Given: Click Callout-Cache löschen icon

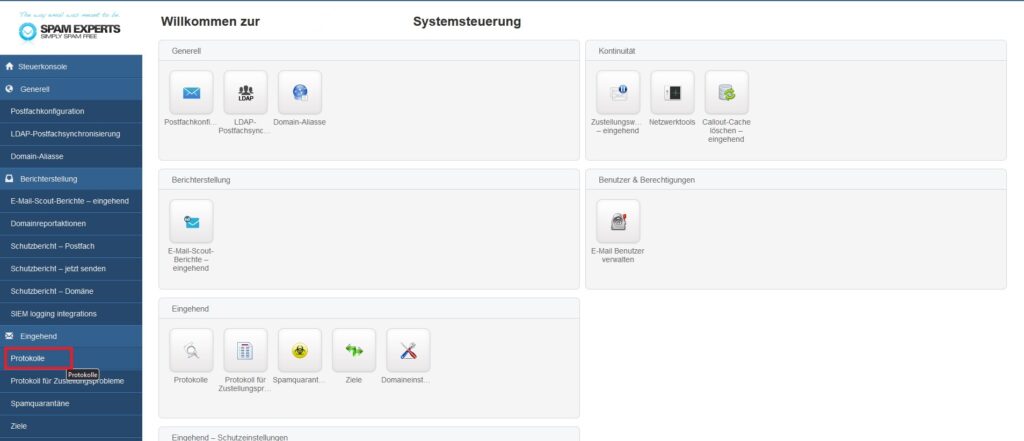Looking at the screenshot, I should [726, 93].
